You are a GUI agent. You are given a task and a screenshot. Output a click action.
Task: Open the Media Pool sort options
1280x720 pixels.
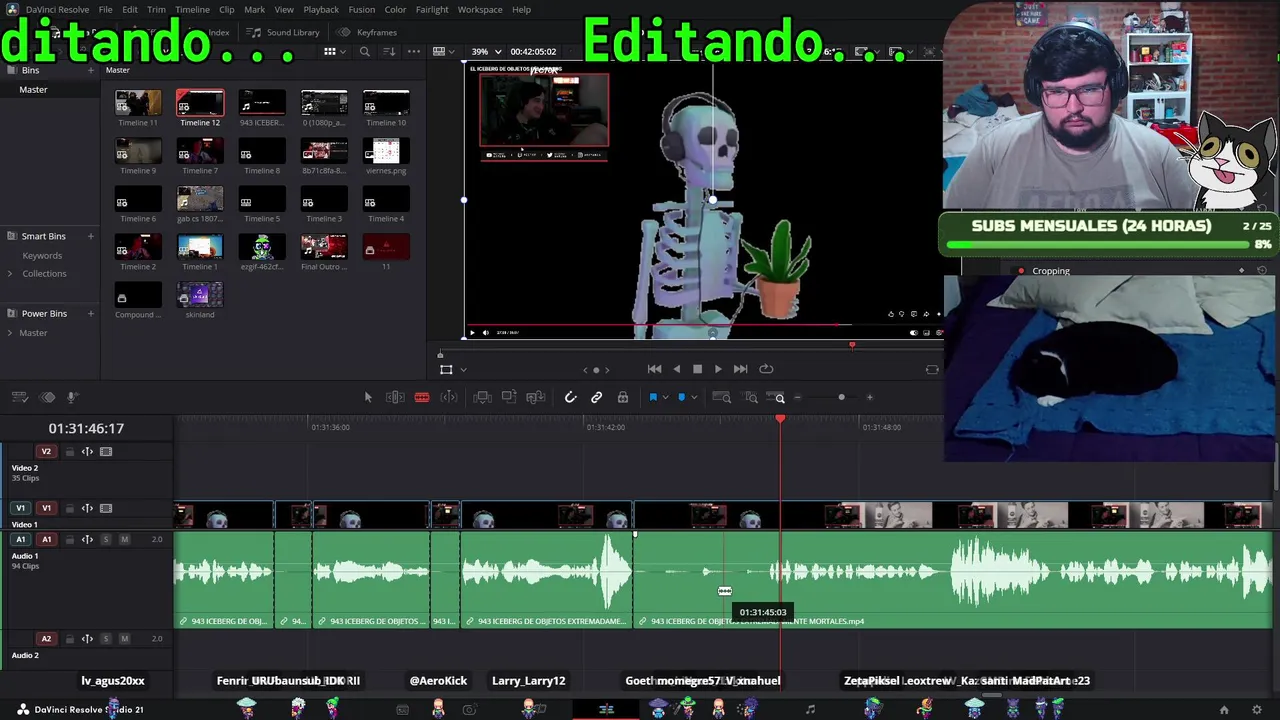390,52
